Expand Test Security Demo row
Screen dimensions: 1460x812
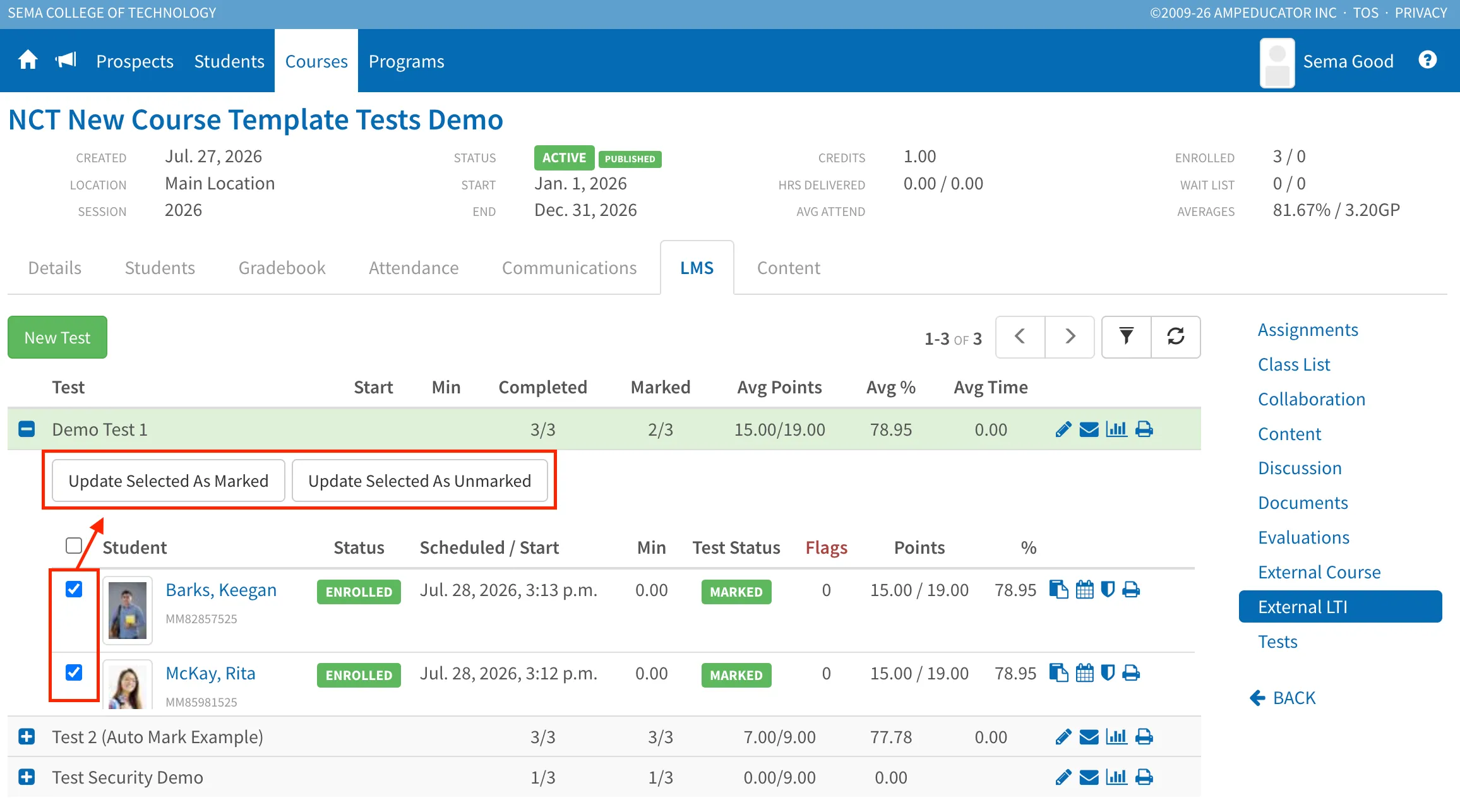point(27,777)
